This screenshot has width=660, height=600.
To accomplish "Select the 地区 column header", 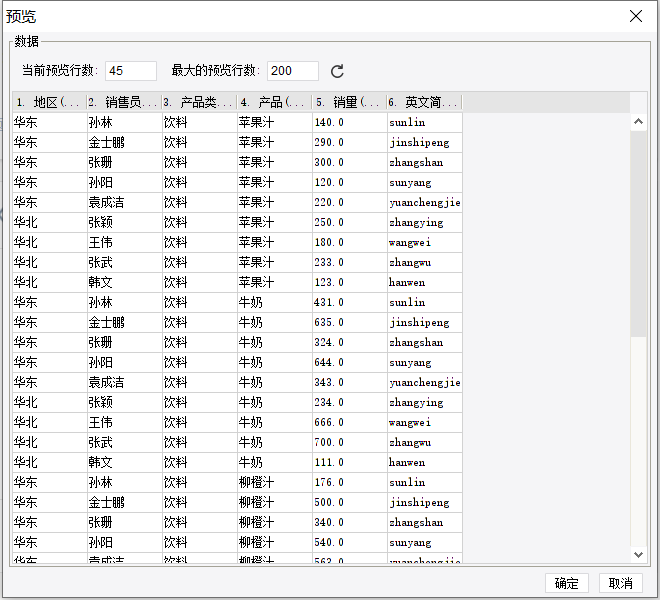I will pyautogui.click(x=49, y=102).
